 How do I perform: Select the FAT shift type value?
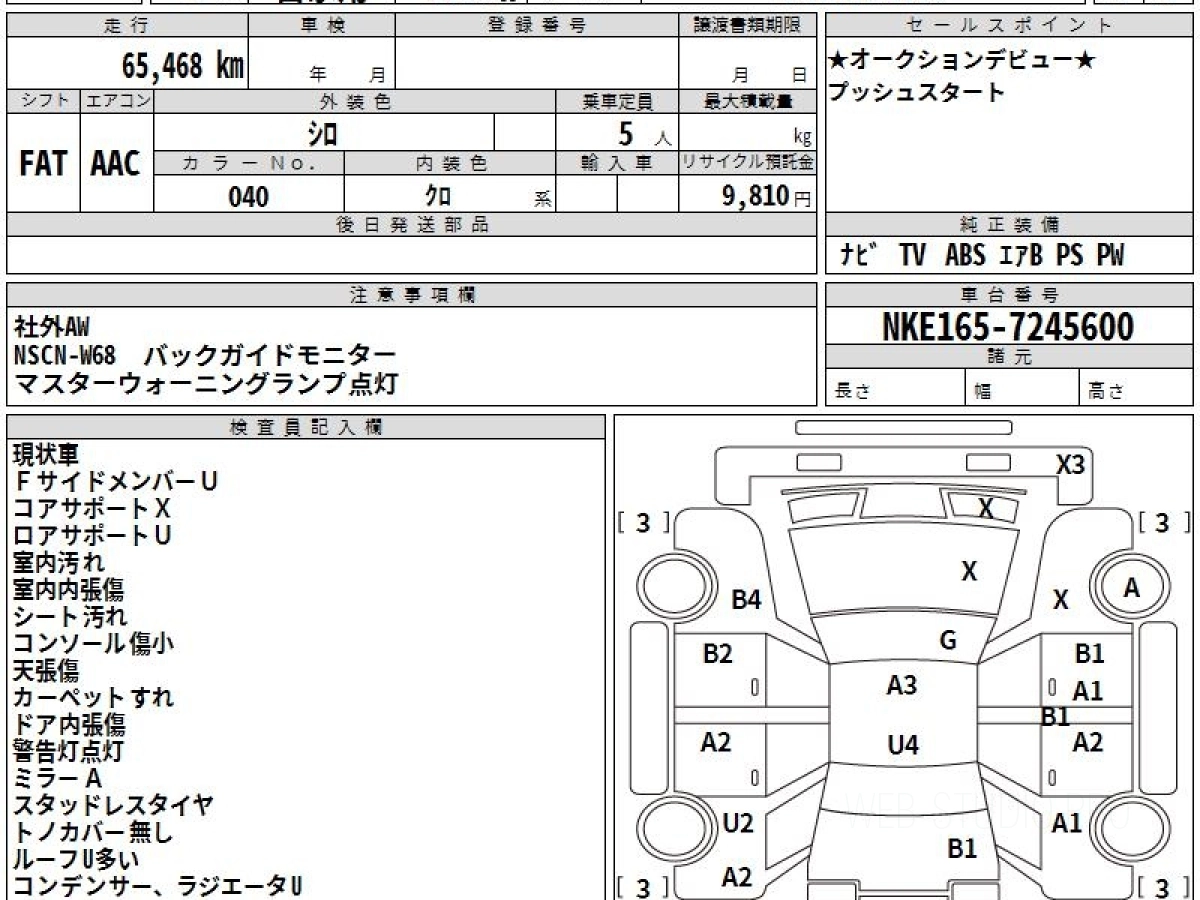tap(43, 164)
